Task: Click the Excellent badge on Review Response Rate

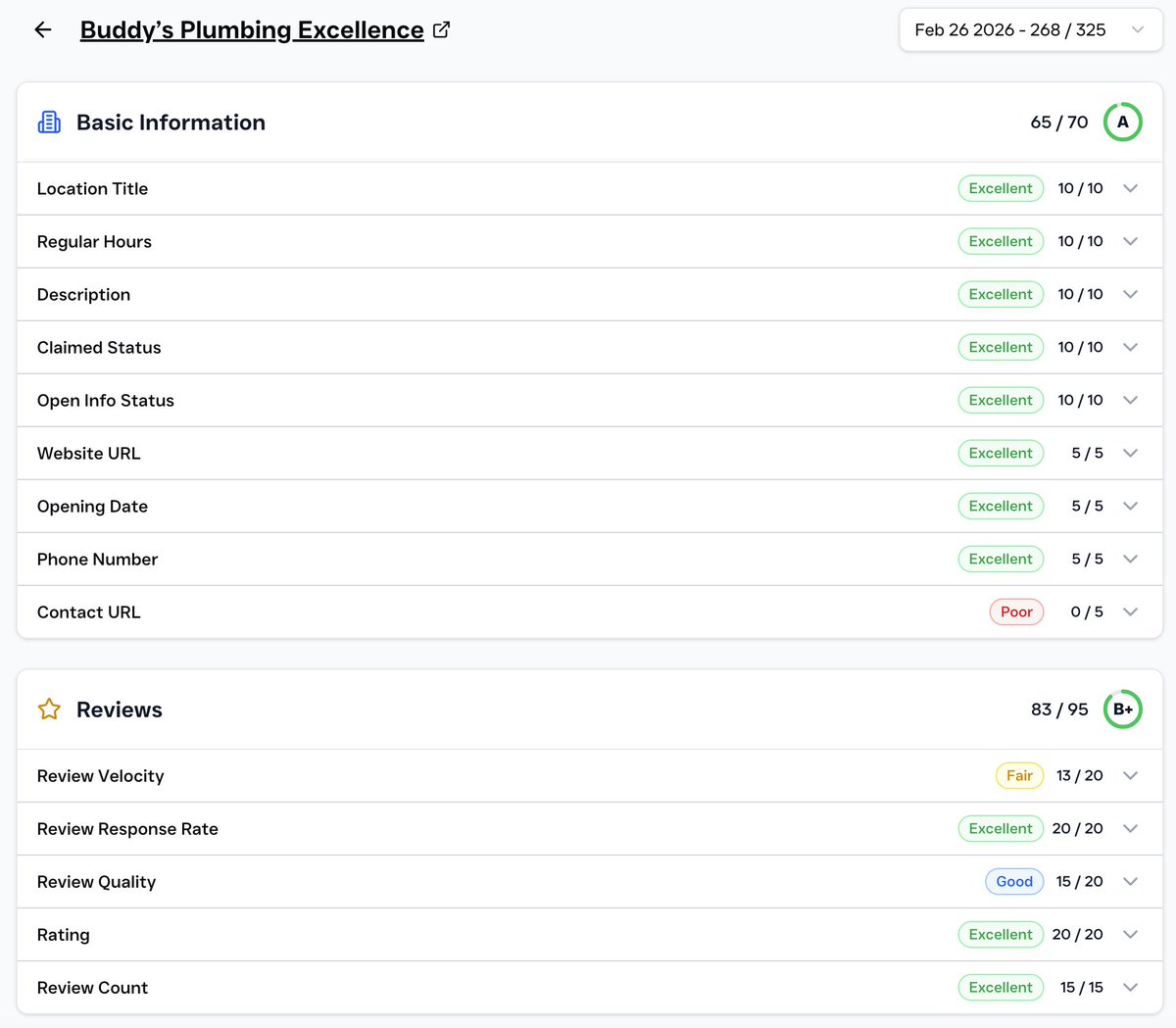Action: tap(1001, 828)
